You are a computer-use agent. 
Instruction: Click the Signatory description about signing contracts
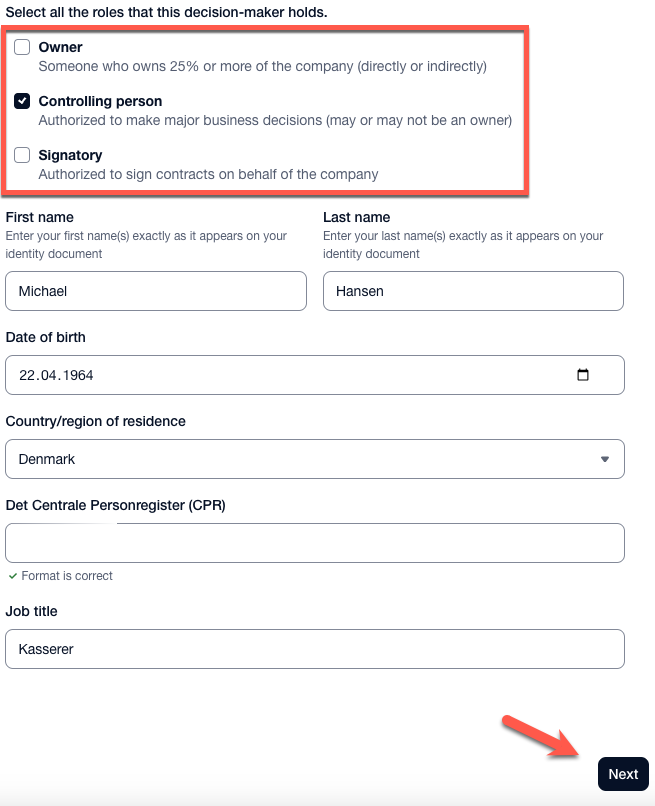coord(208,174)
